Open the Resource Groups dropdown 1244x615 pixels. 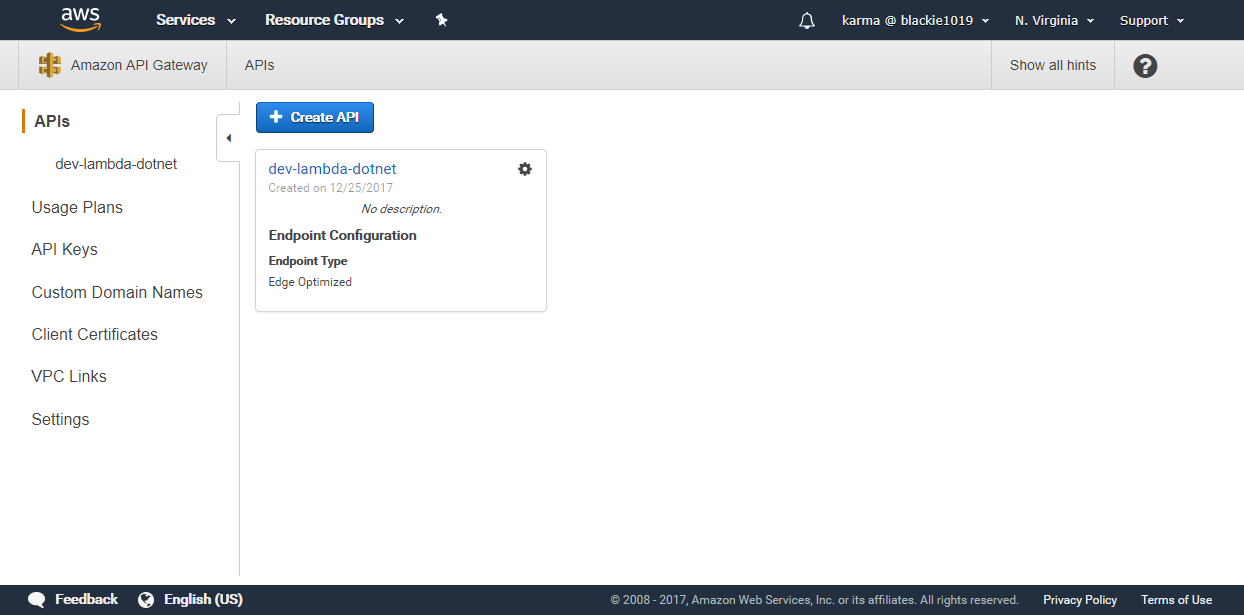[334, 20]
